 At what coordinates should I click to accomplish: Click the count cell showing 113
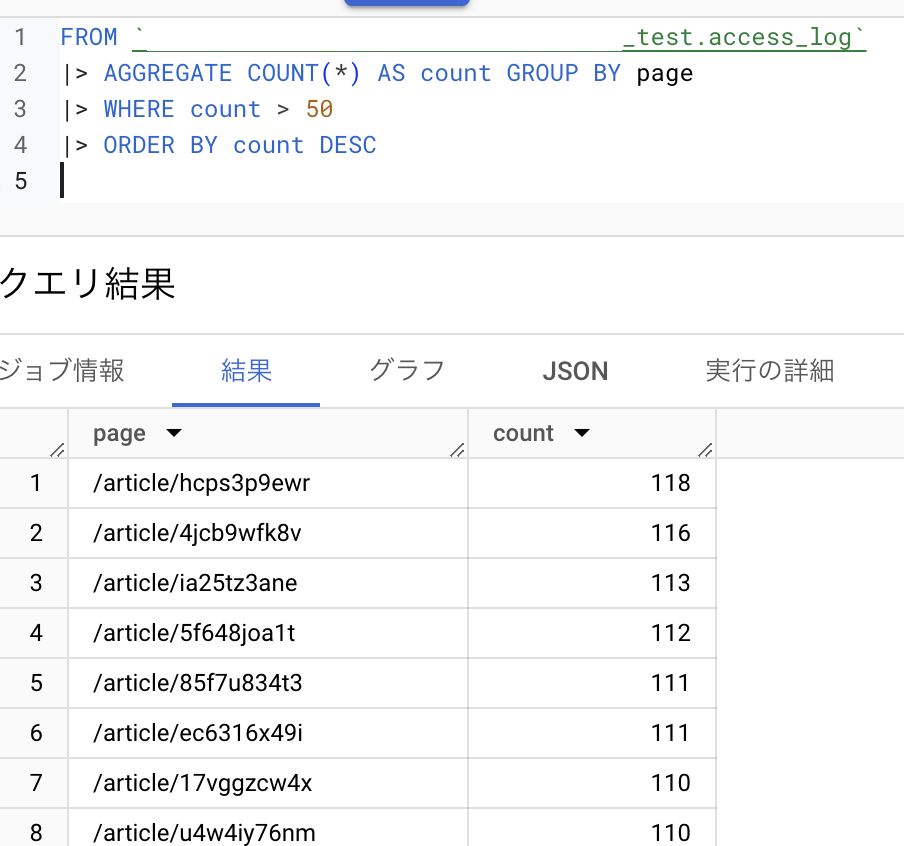point(670,583)
